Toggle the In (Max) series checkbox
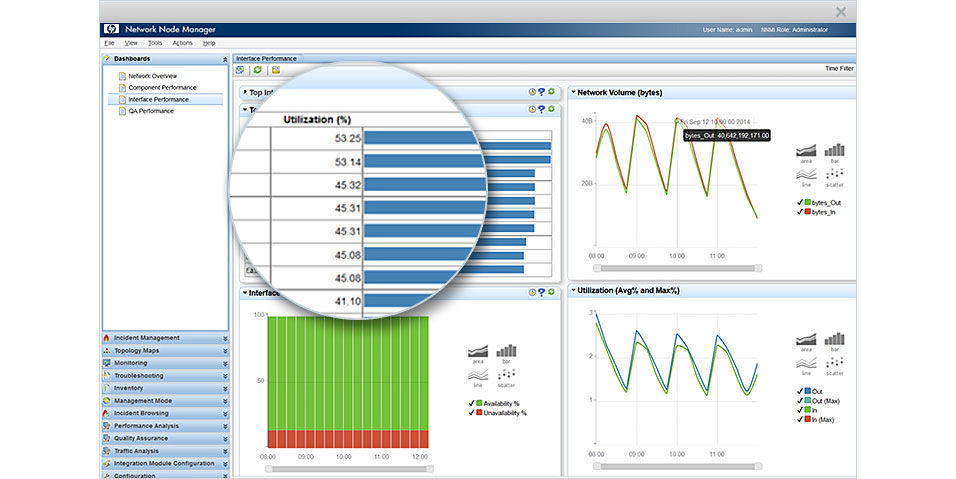This screenshot has width=956, height=479. [x=800, y=419]
